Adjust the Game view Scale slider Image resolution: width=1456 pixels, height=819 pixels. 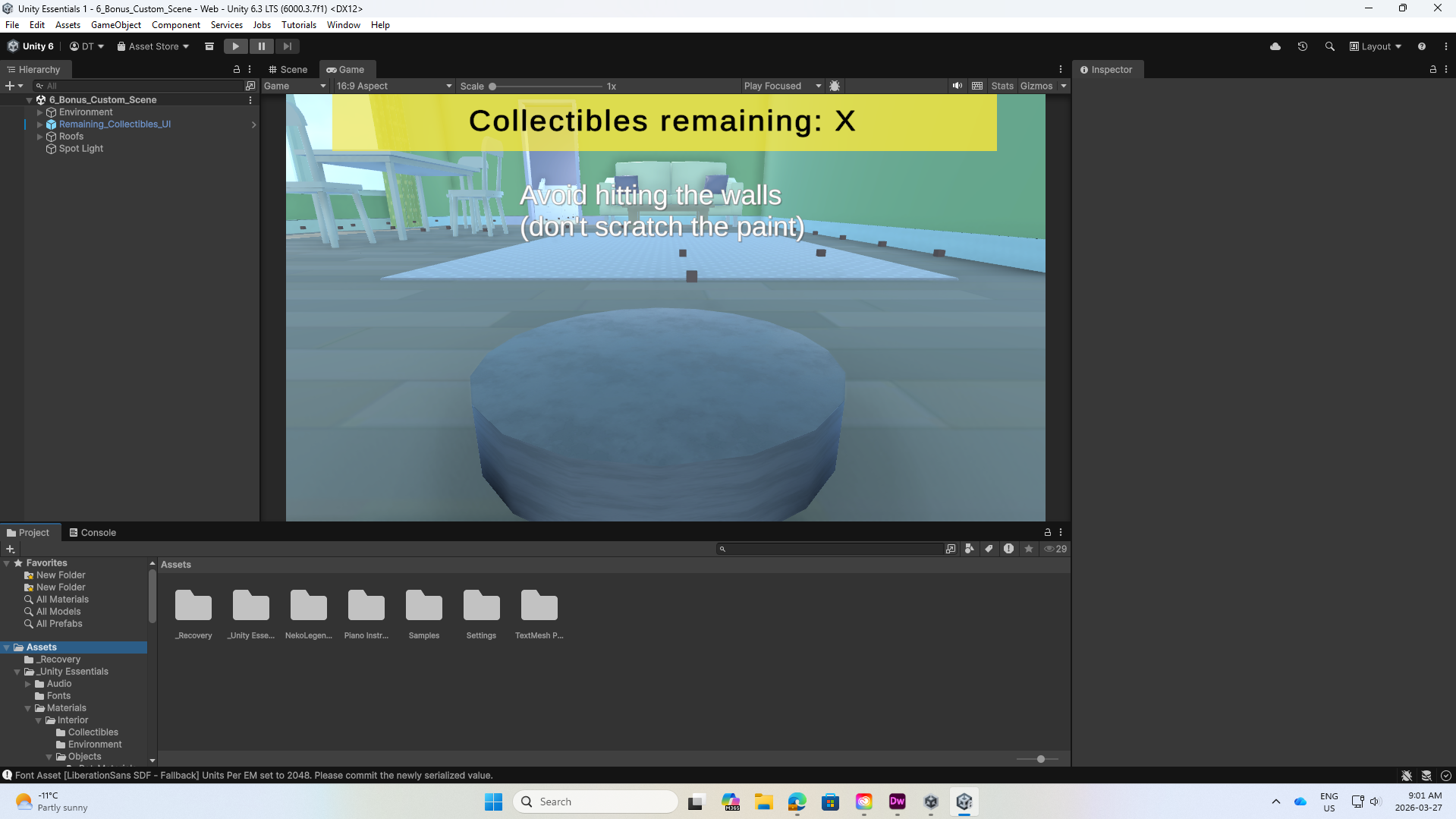tap(492, 87)
